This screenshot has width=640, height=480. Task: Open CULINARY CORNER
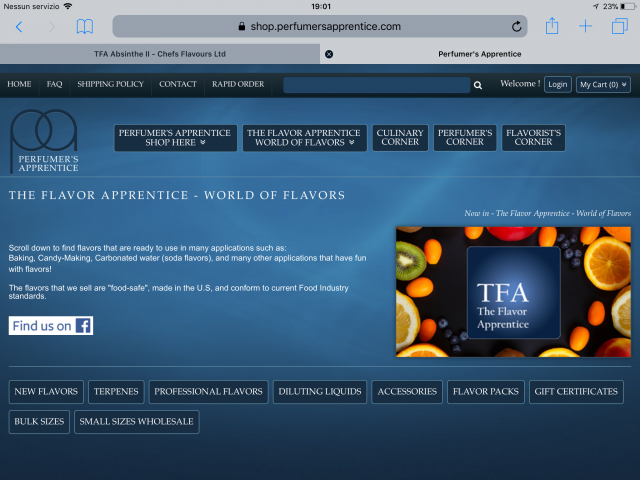400,138
